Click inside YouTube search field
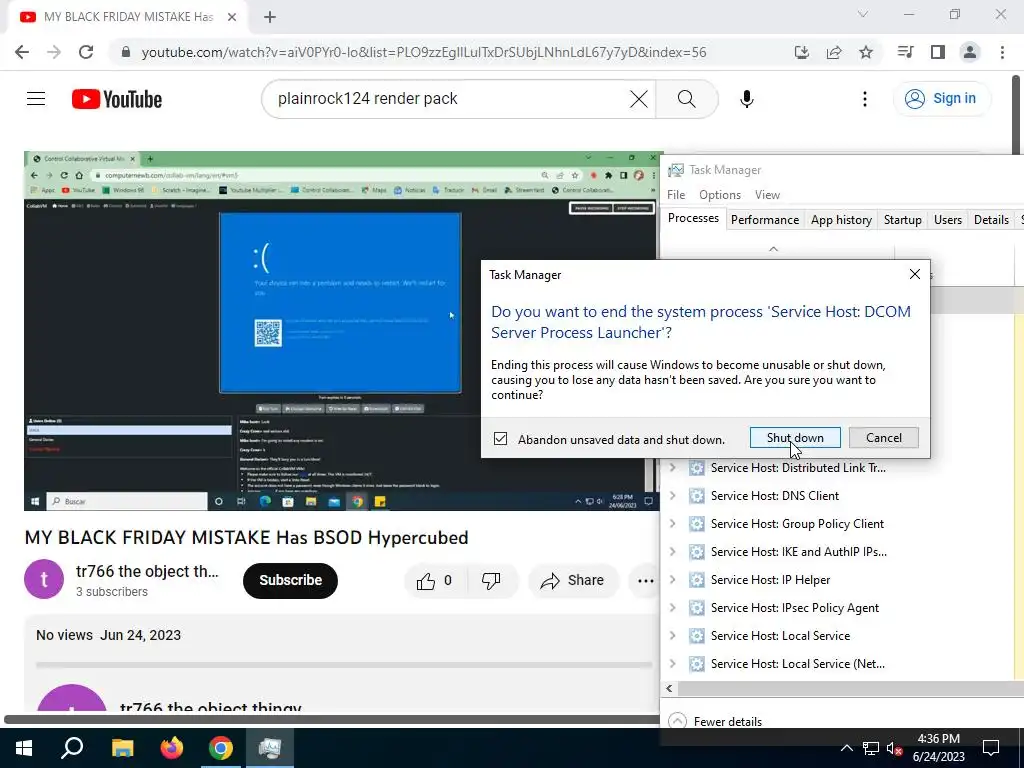 451,99
